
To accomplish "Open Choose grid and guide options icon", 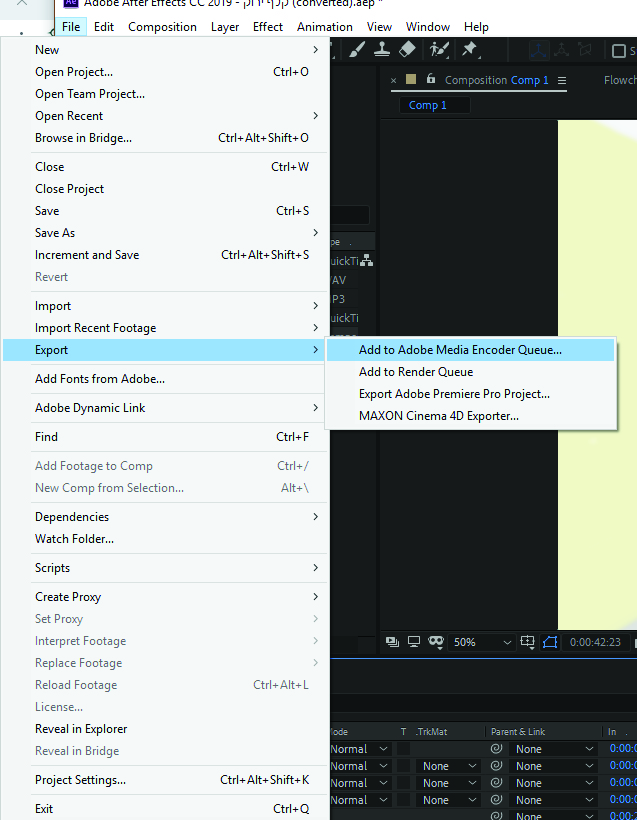I will pos(527,642).
